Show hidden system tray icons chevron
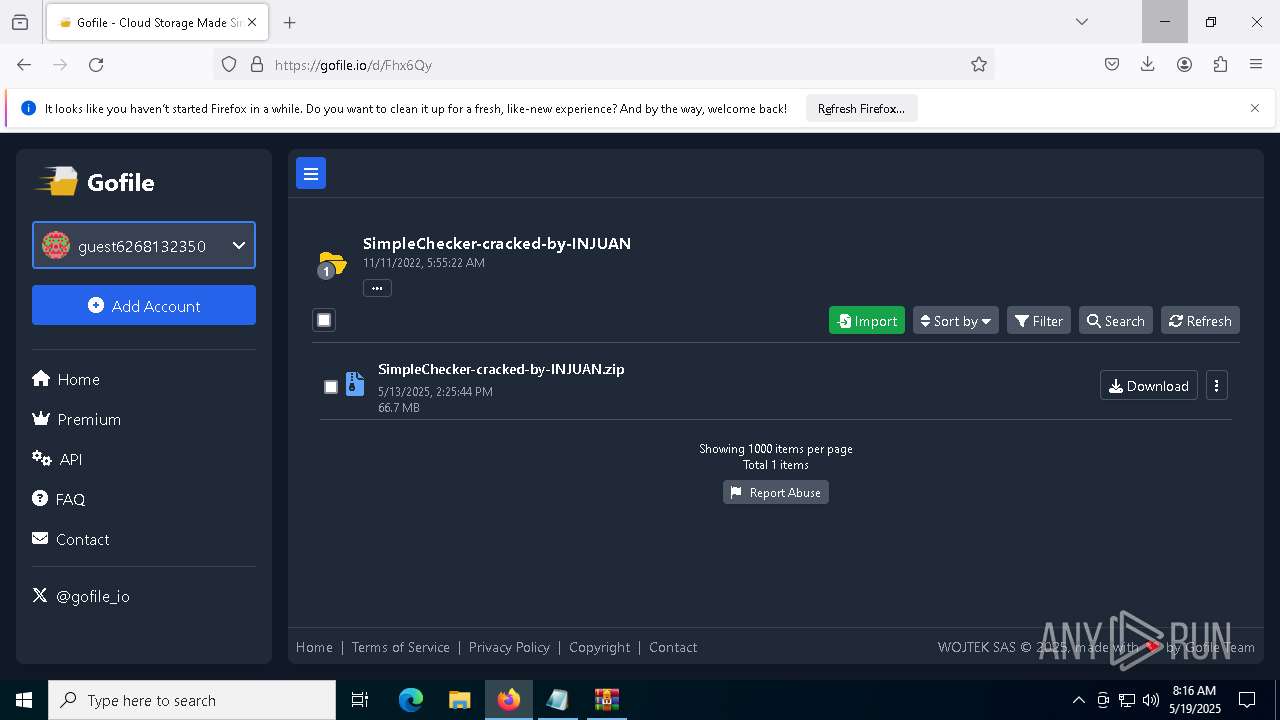This screenshot has width=1280, height=720. point(1078,700)
